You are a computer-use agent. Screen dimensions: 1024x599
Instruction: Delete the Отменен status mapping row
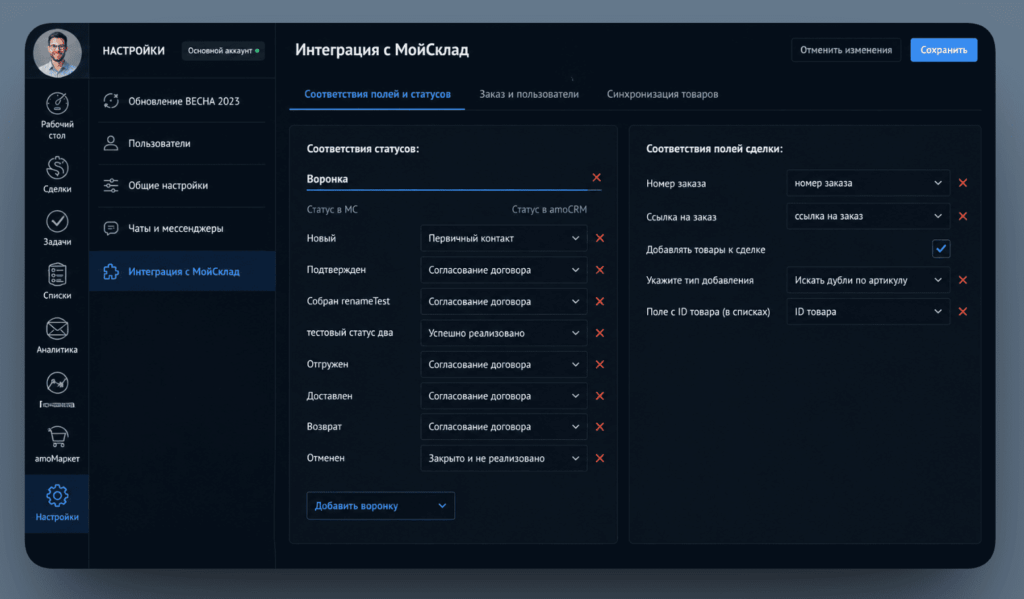[x=600, y=458]
